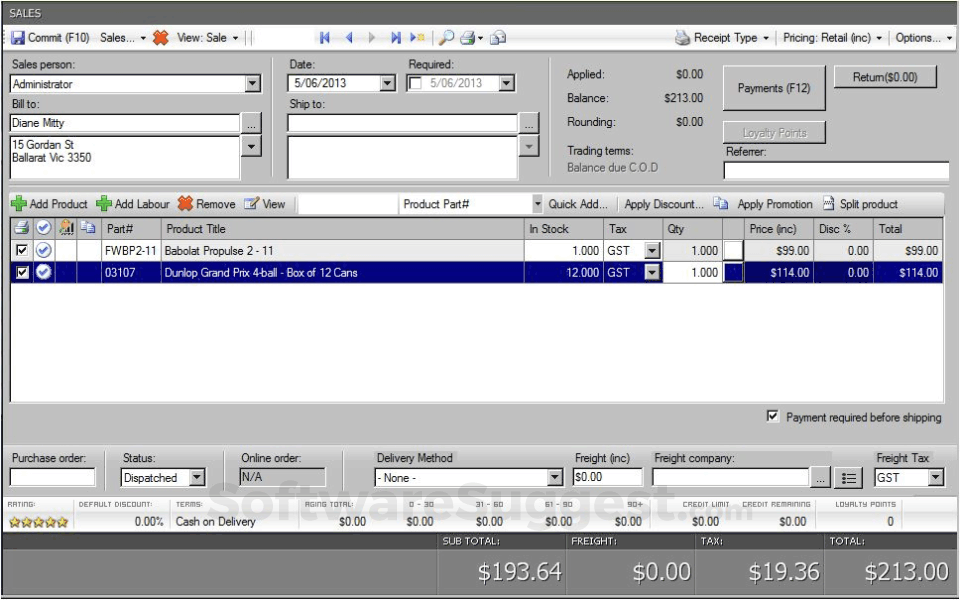960x600 pixels.
Task: Open the Required date dropdown
Action: [x=506, y=83]
